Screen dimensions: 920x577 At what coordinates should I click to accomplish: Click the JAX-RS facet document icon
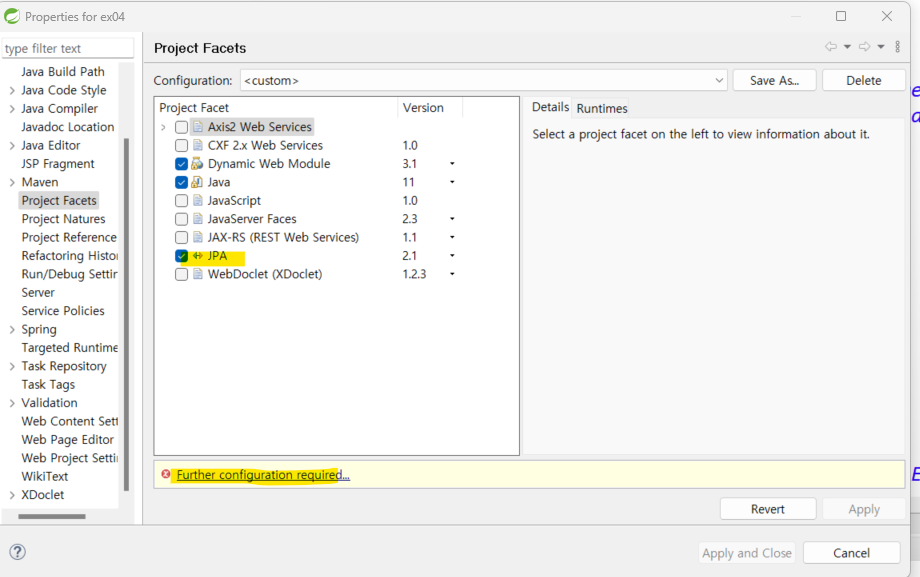pos(198,237)
